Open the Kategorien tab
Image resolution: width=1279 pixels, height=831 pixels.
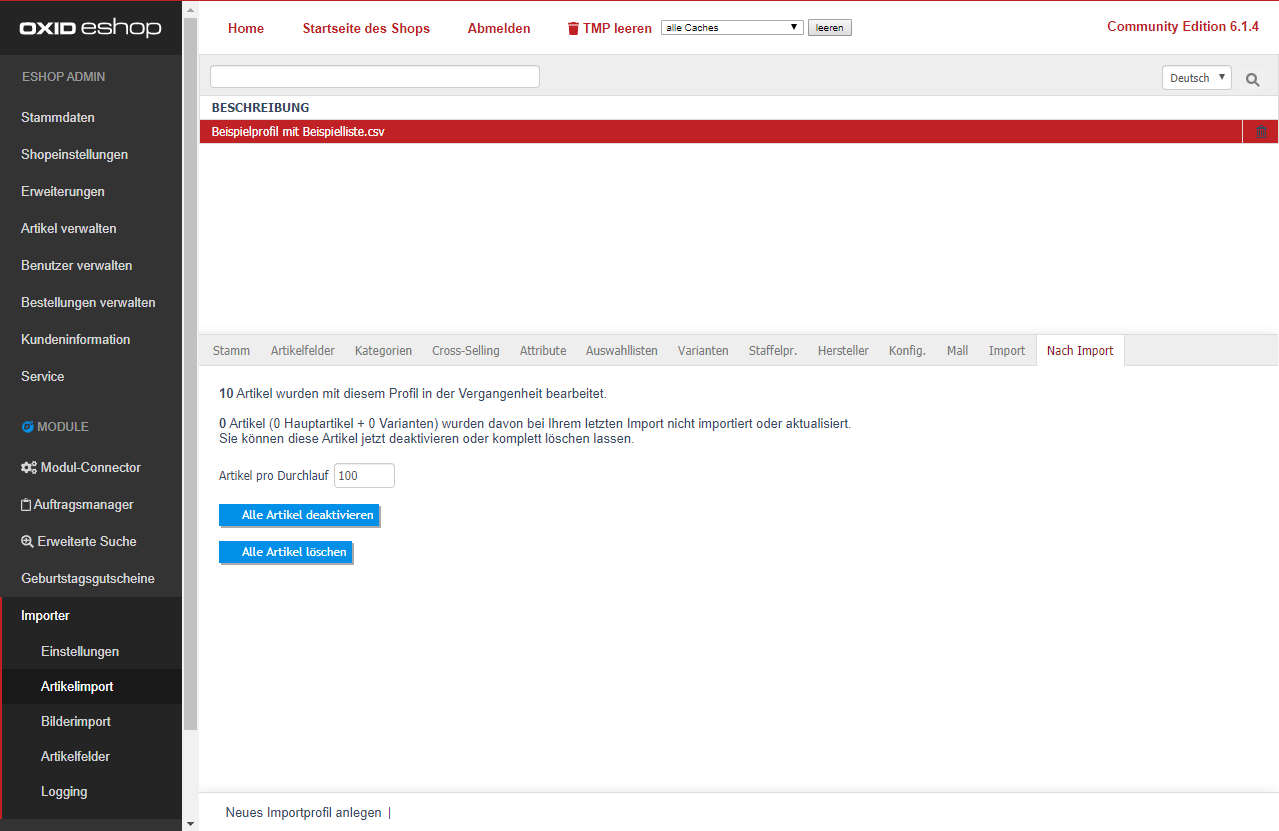(x=383, y=351)
